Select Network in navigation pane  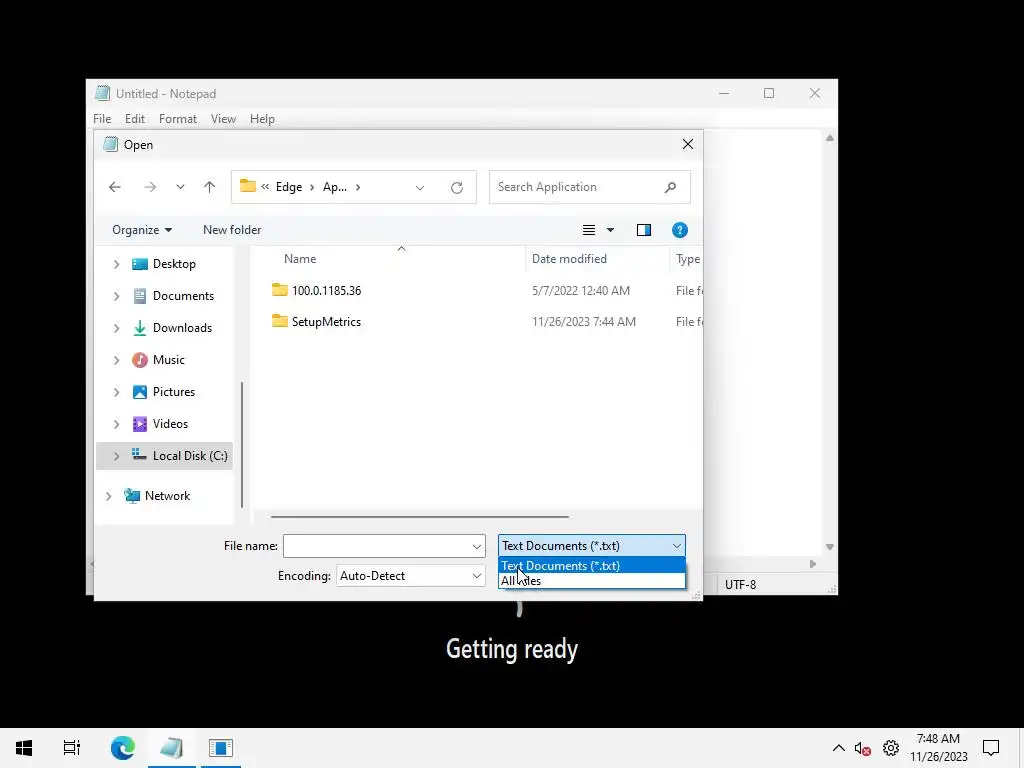[157, 496]
